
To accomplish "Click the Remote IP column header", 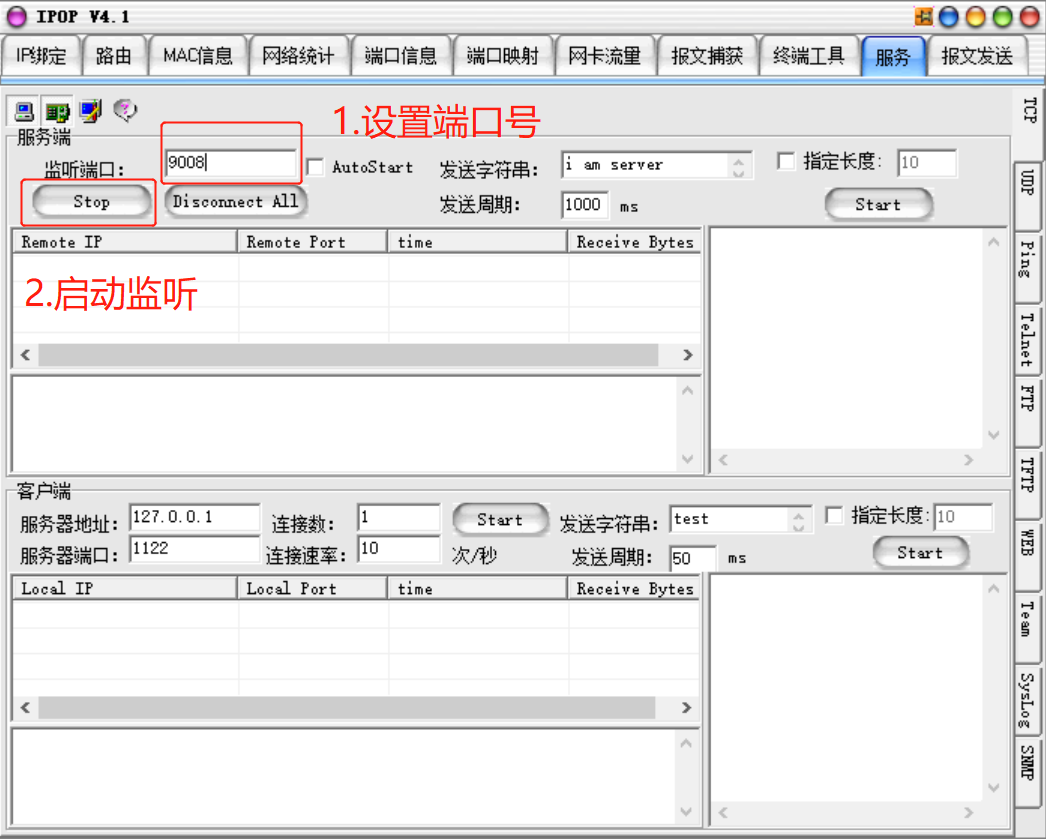I will coord(125,242).
